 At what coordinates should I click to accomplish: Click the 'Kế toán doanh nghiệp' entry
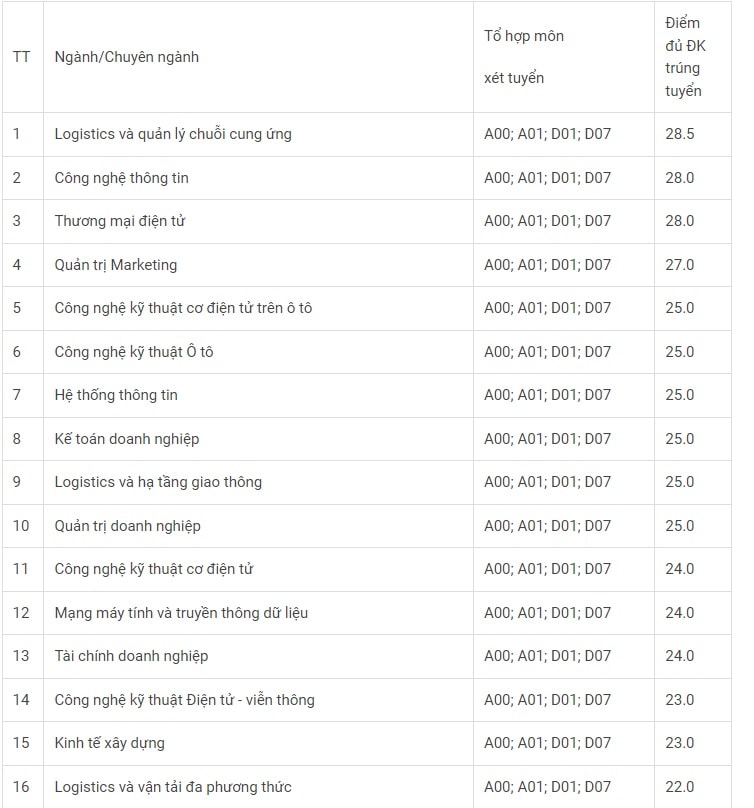click(127, 439)
